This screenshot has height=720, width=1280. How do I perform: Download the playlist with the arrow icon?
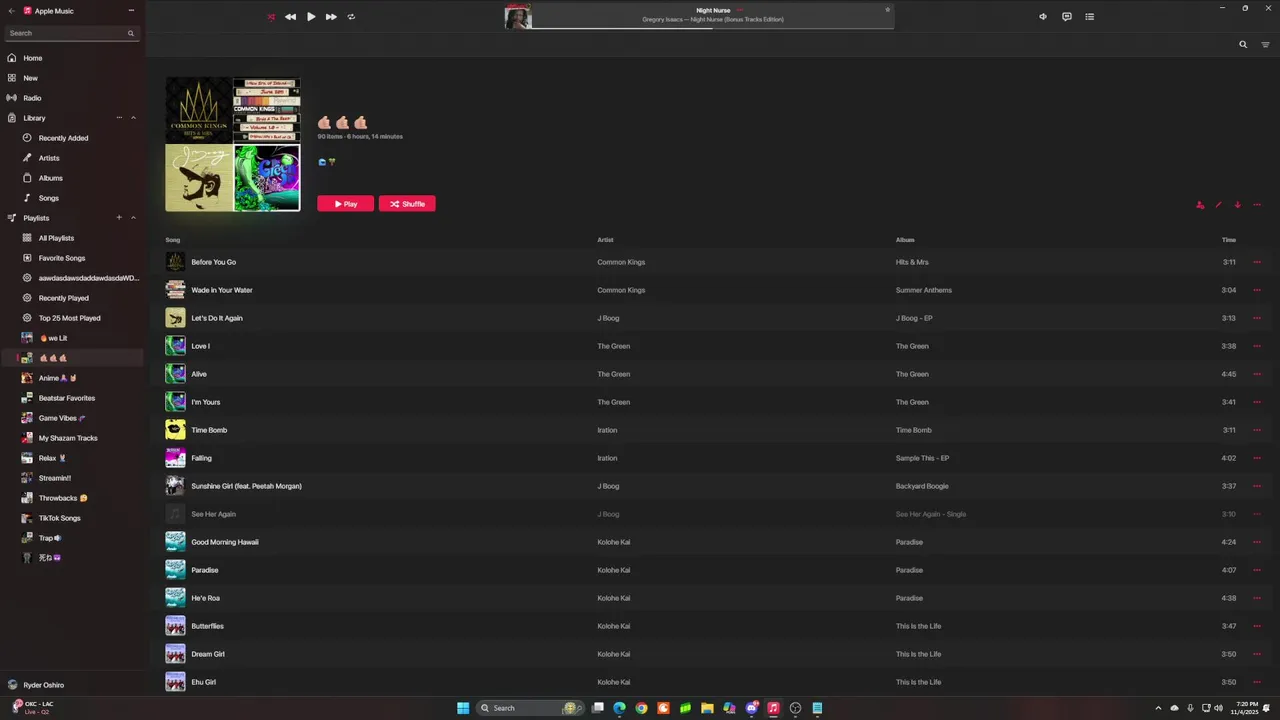tap(1237, 205)
